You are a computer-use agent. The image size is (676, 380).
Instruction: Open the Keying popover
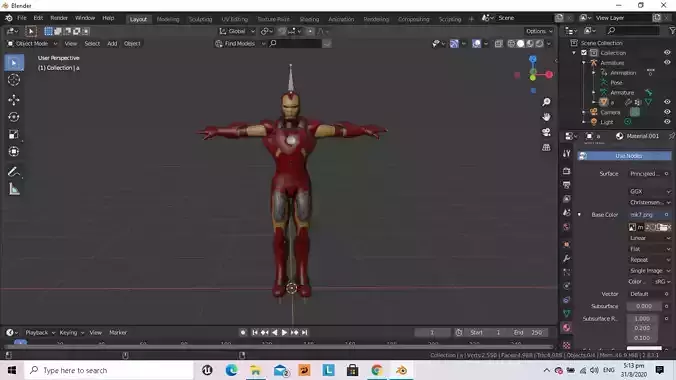(71, 333)
